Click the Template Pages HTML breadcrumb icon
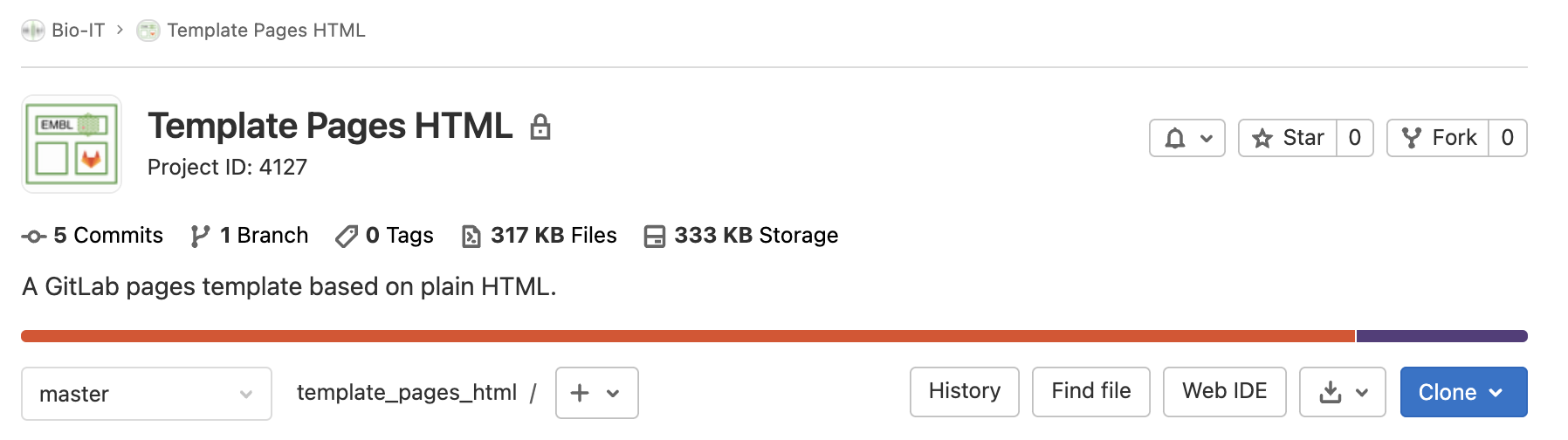The height and width of the screenshot is (440, 1568). coord(148,31)
